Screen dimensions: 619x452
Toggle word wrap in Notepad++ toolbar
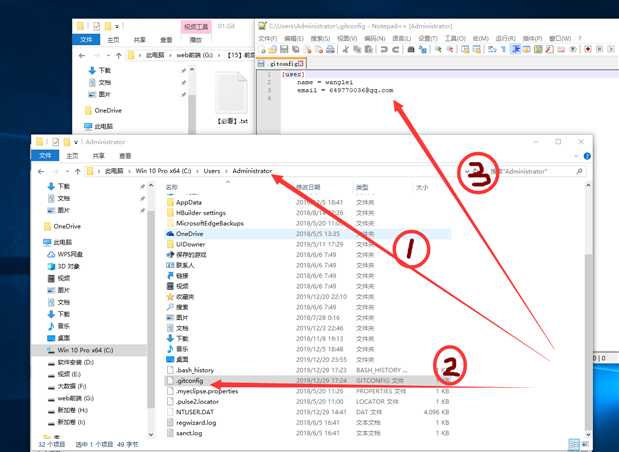tap(492, 49)
